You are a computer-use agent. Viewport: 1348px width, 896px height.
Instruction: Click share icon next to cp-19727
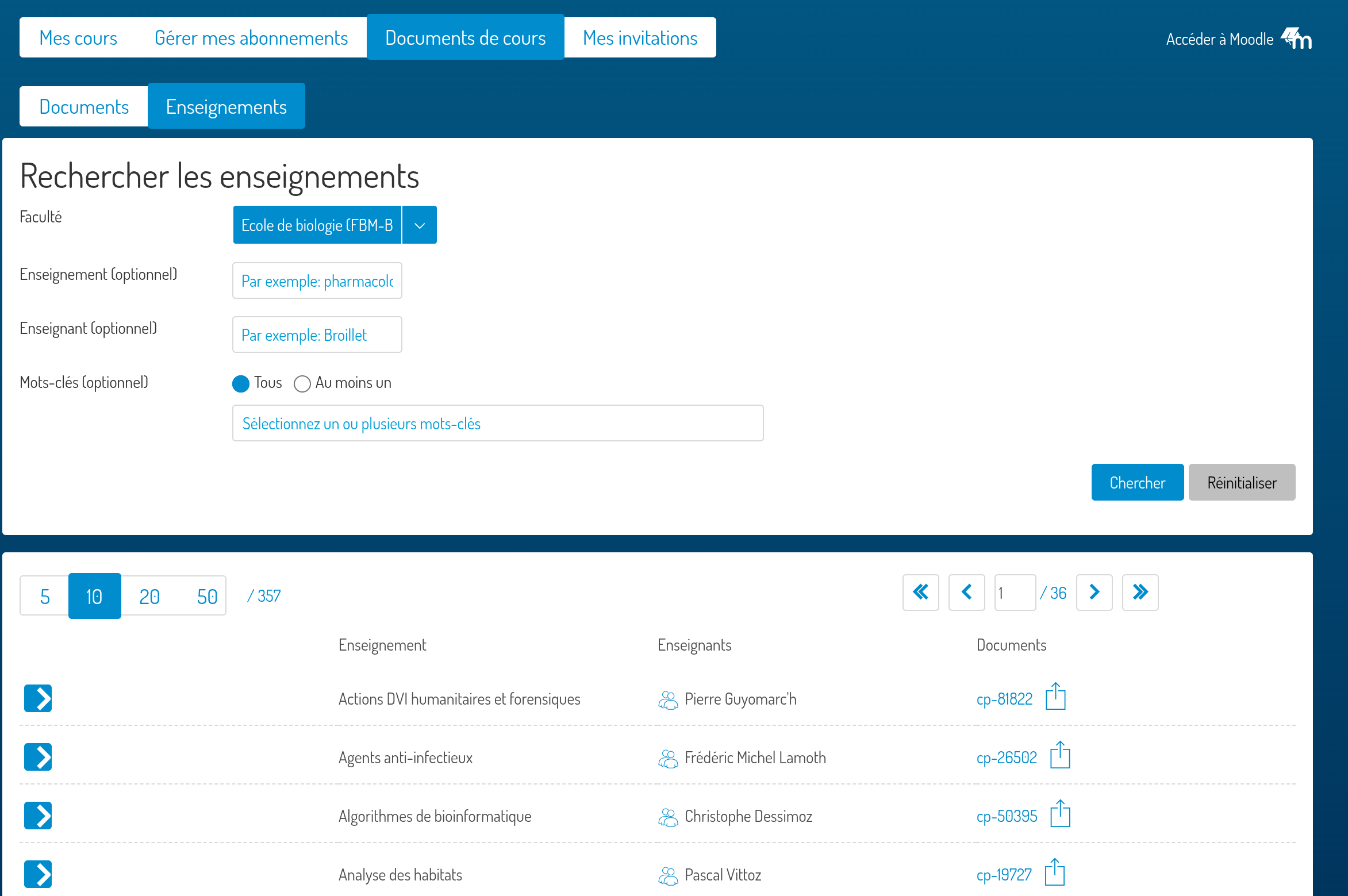pyautogui.click(x=1054, y=872)
